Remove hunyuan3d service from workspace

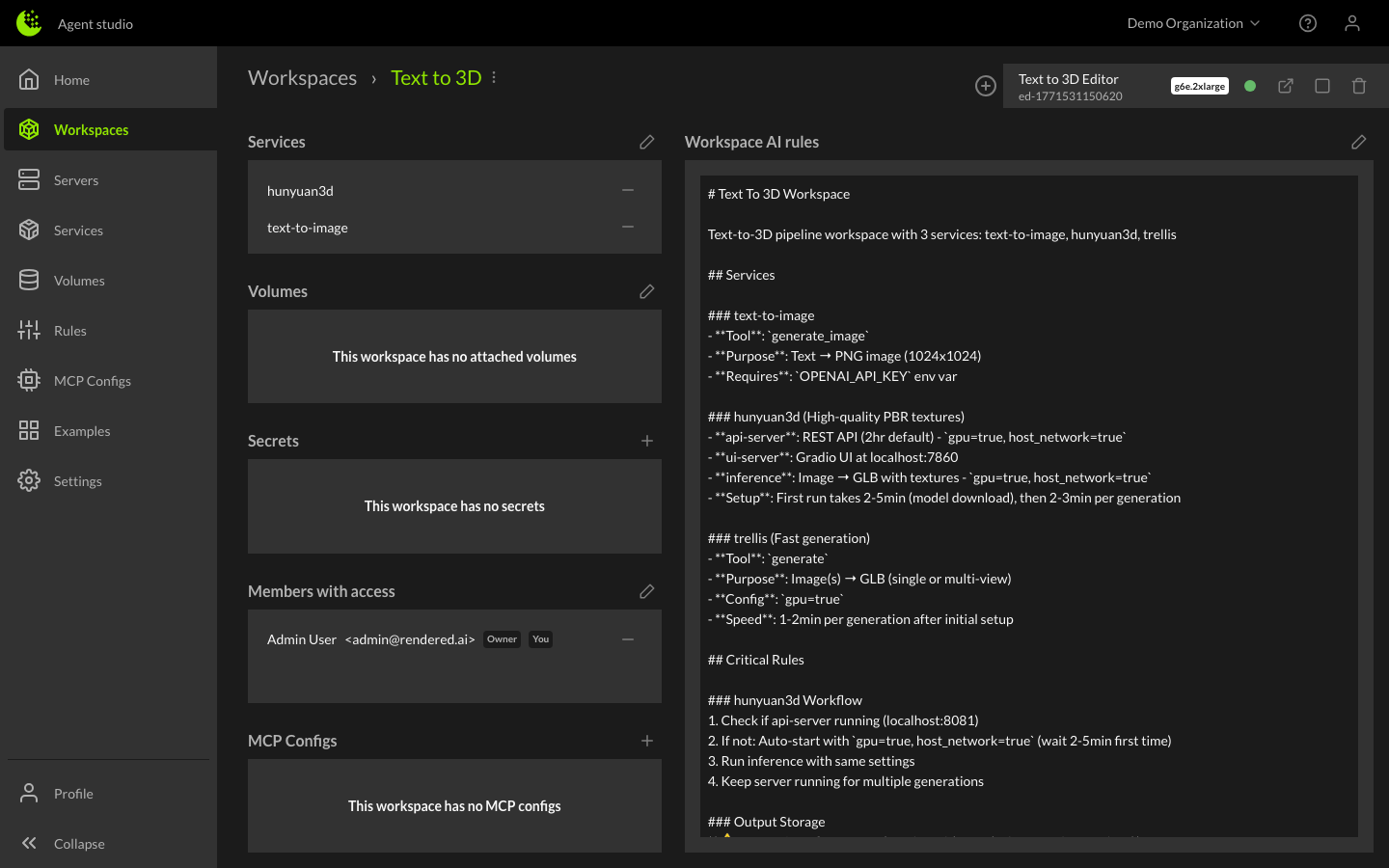pos(628,191)
